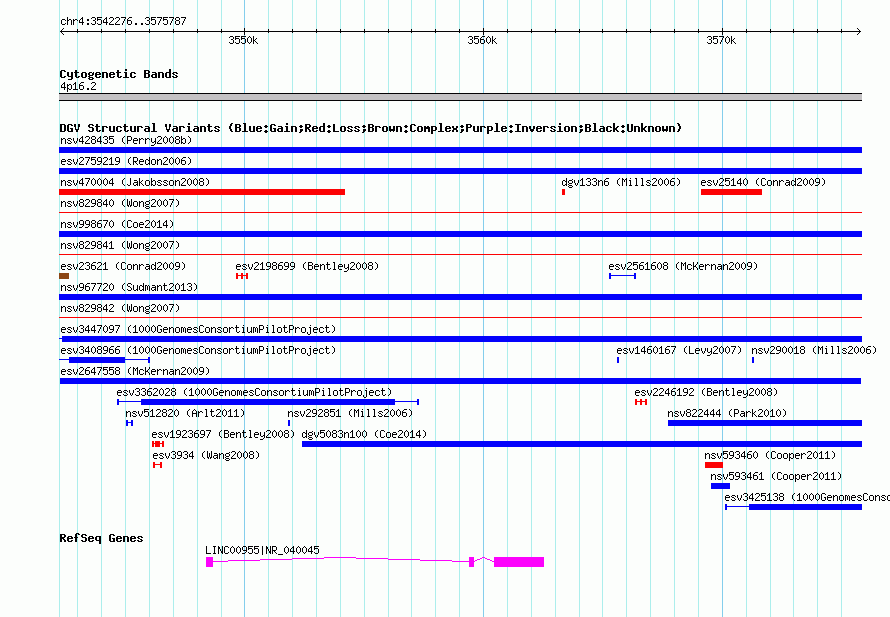
Task: Open esv2647558 (McKernan2009) variant label
Action: point(135,371)
